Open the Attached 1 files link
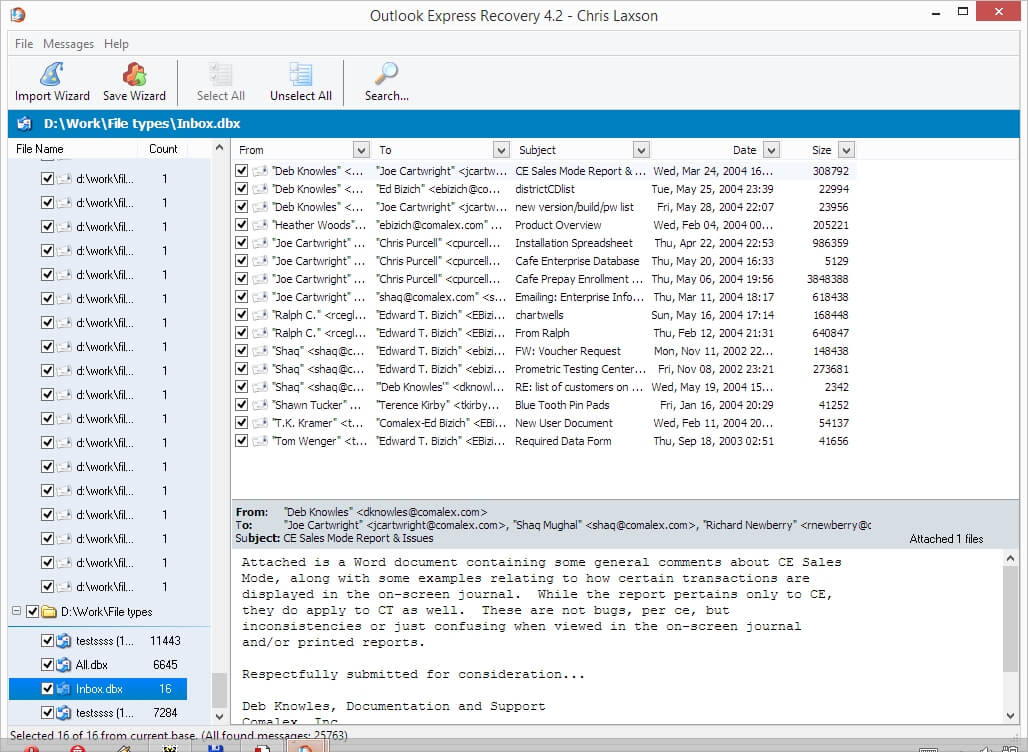Image resolution: width=1028 pixels, height=752 pixels. click(x=946, y=539)
